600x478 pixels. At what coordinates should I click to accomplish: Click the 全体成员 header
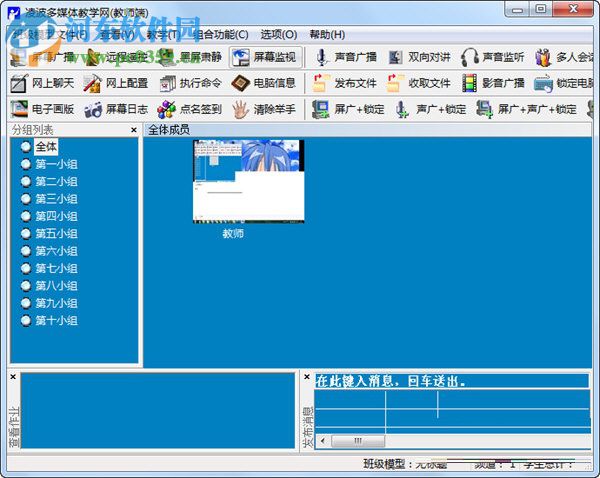[169, 130]
